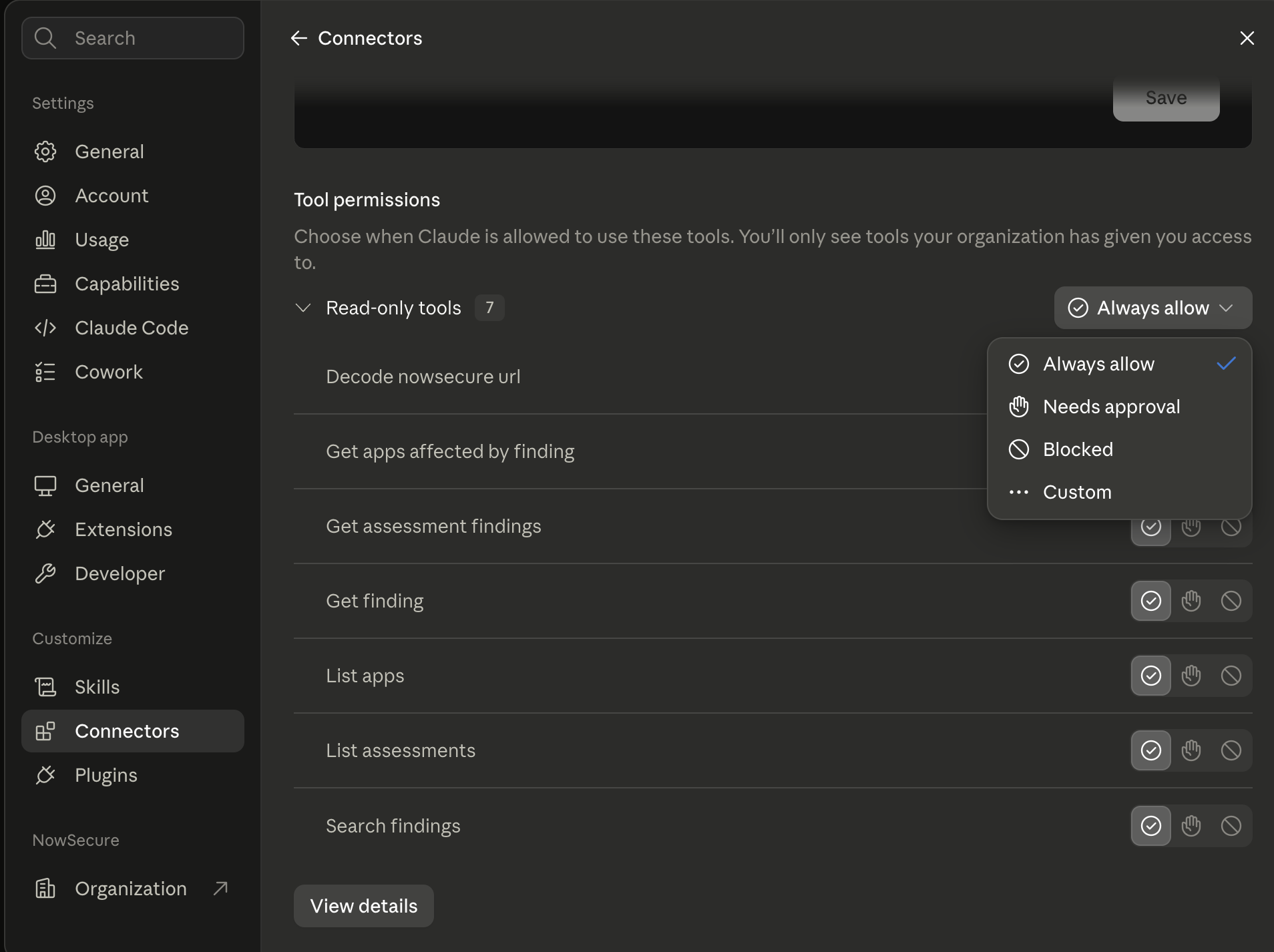Click the blocked circle icon in dropdown menu
This screenshot has height=952, width=1274.
click(1019, 449)
